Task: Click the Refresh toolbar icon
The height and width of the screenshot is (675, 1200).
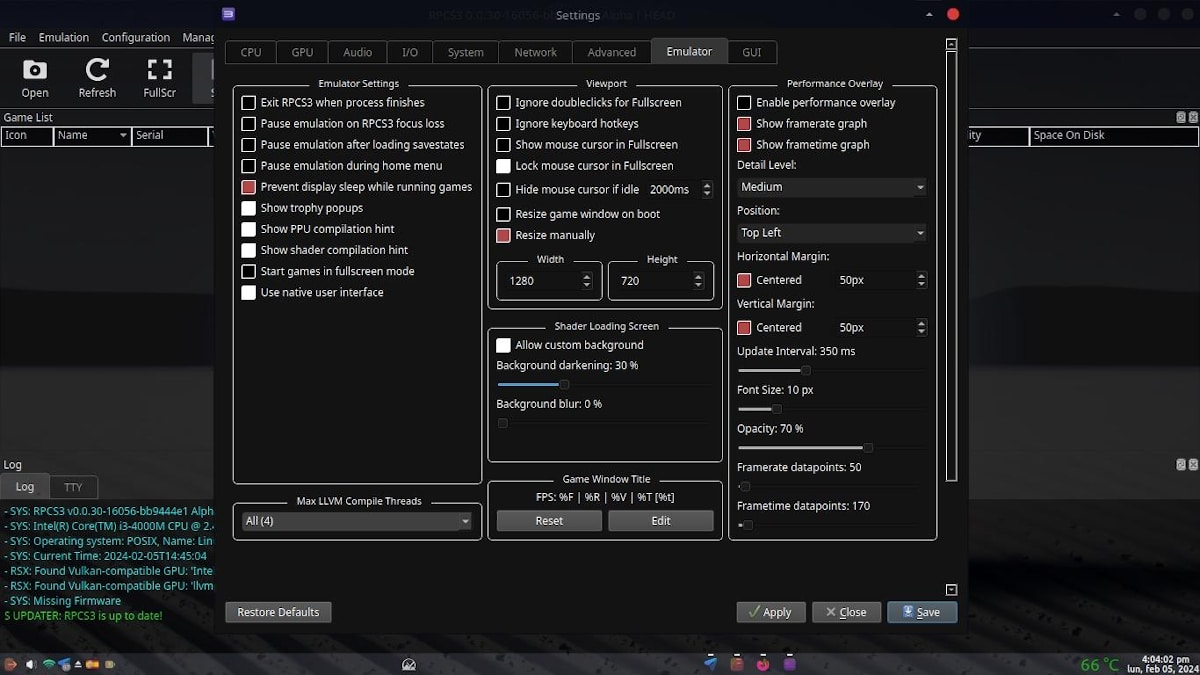Action: pyautogui.click(x=97, y=78)
